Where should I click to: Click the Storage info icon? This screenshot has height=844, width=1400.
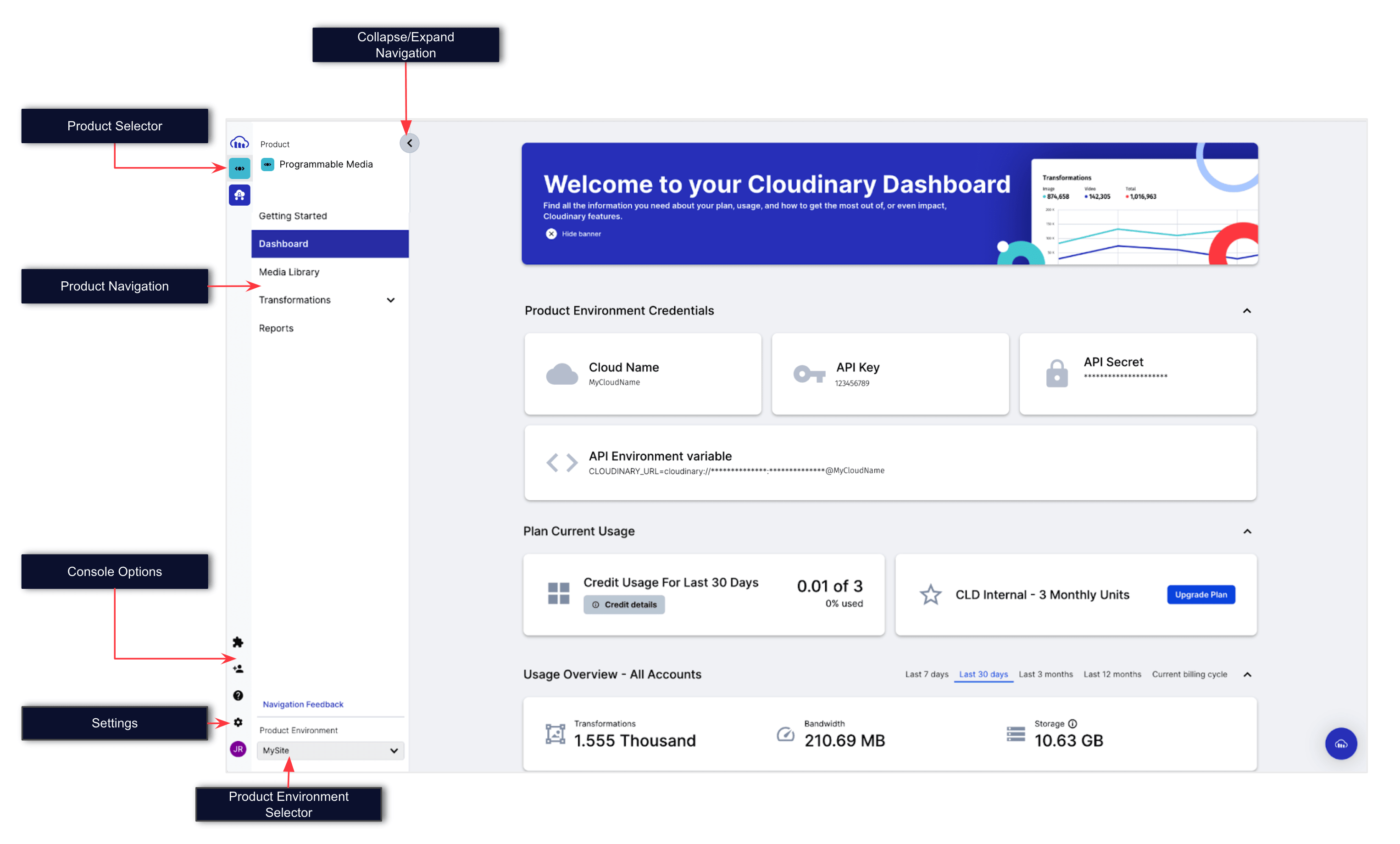point(1072,723)
